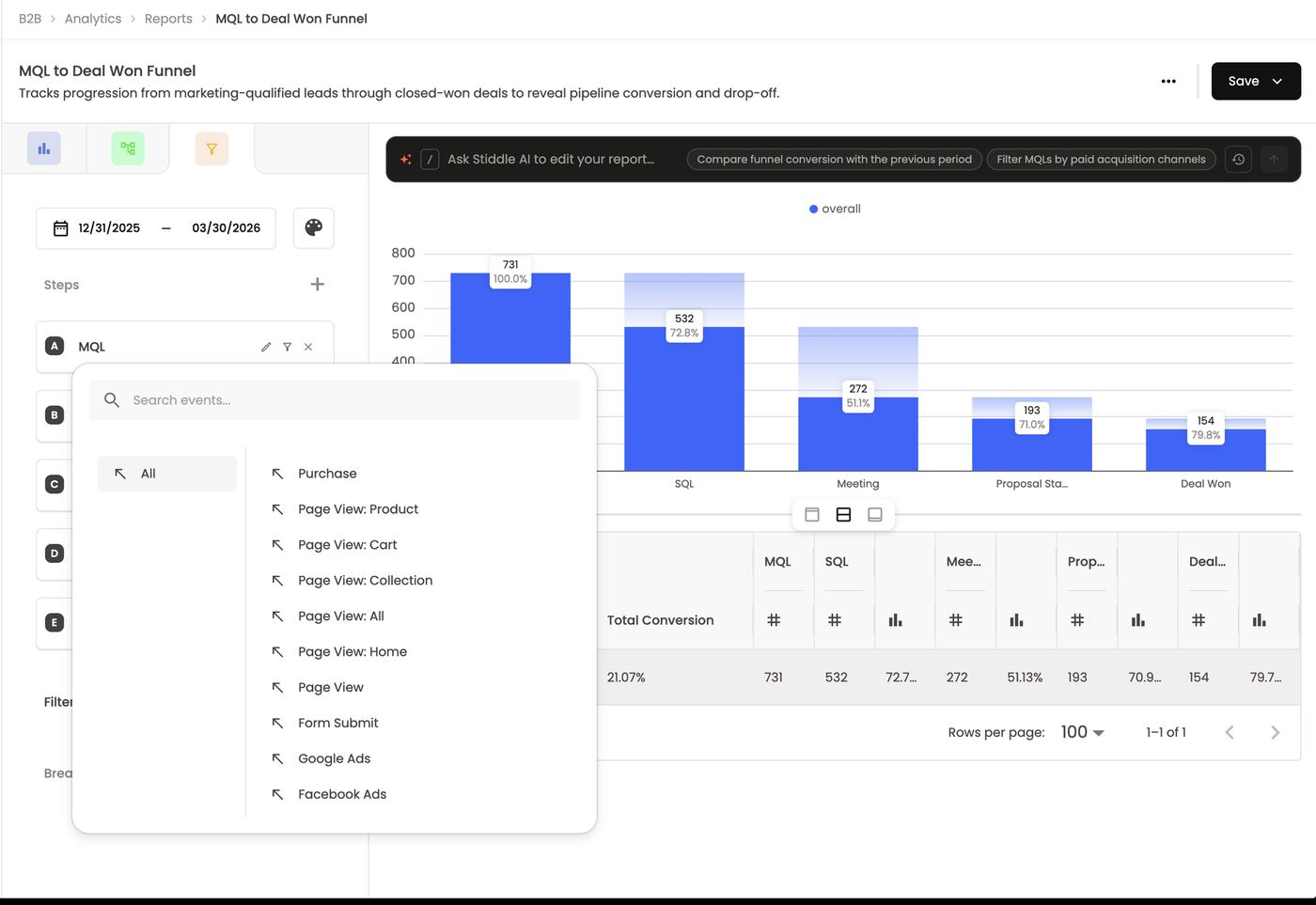1316x905 pixels.
Task: Switch to split chart and table layout
Action: click(843, 515)
